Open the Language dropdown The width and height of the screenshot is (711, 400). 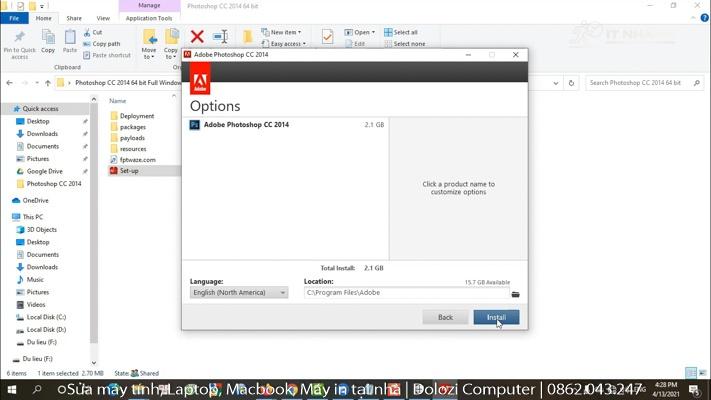(x=239, y=293)
